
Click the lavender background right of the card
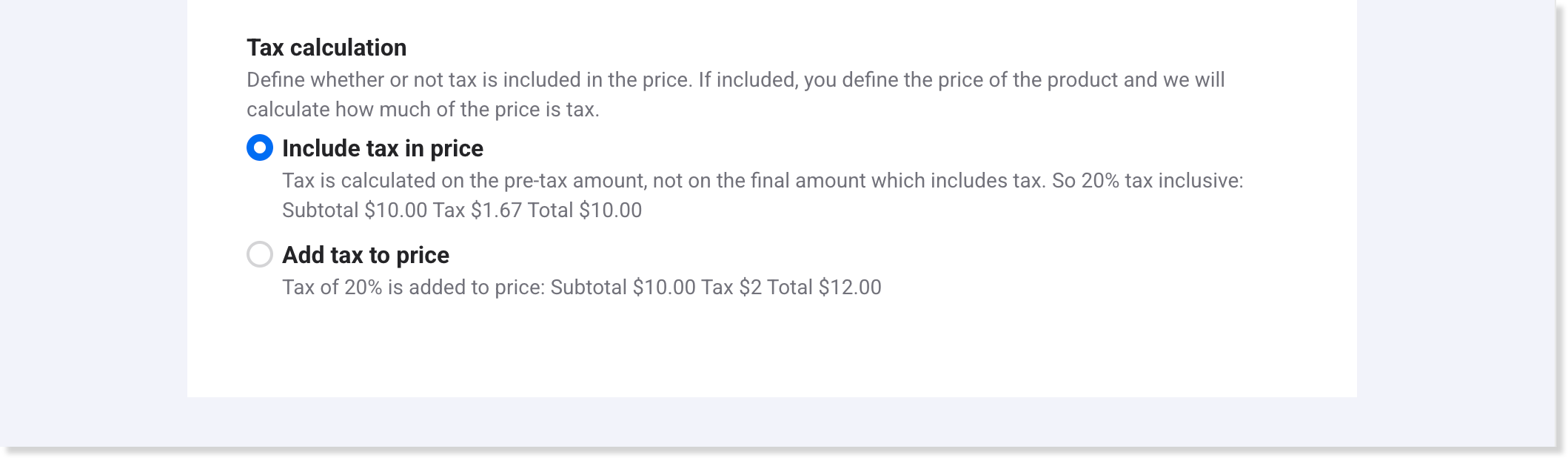point(1455,222)
